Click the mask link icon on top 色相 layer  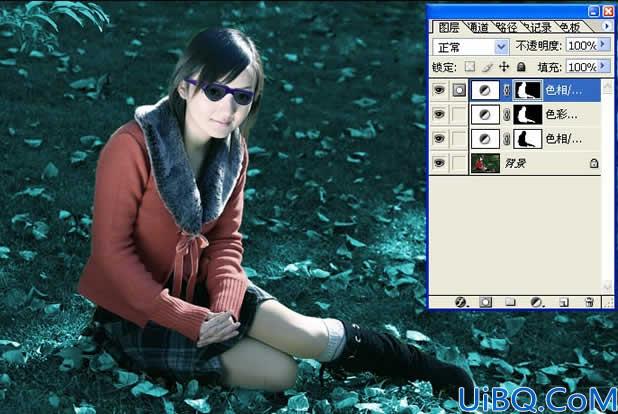(507, 91)
